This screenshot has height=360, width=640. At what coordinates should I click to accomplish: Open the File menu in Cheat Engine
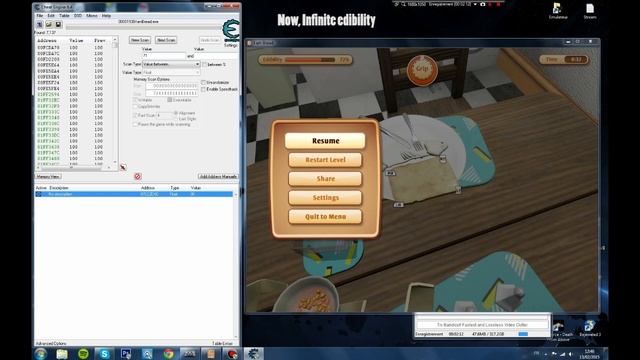pos(40,16)
